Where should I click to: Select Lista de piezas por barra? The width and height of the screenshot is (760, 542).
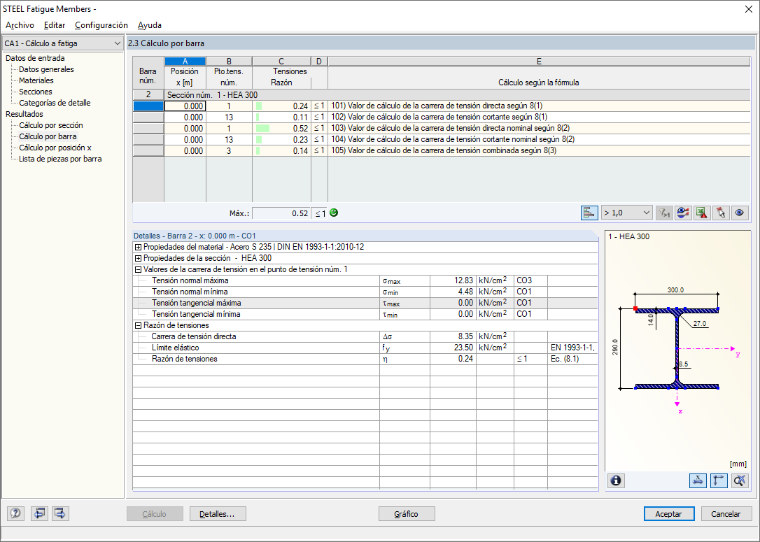click(60, 159)
